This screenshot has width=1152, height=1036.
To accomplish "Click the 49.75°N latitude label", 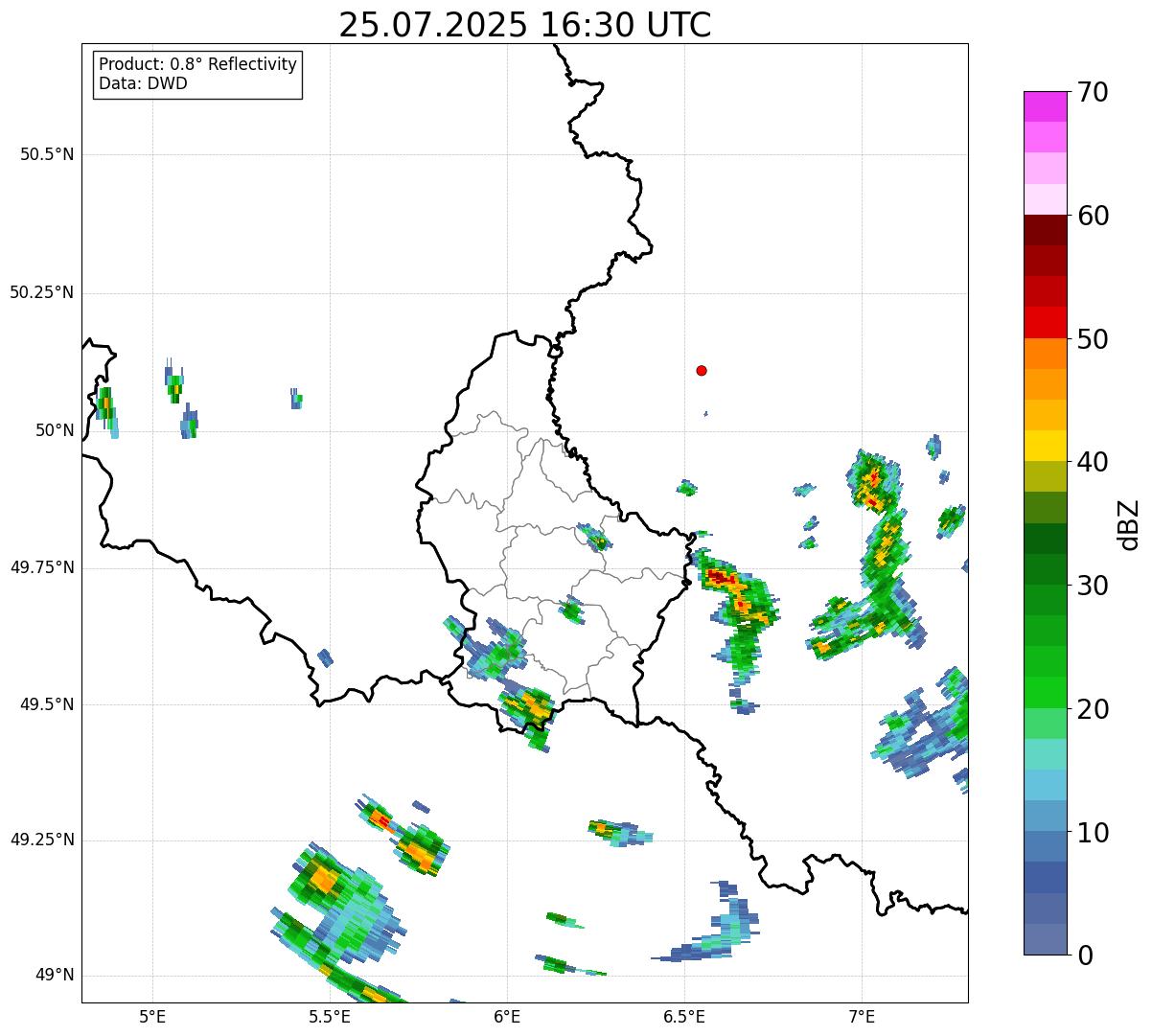I will coord(42,567).
